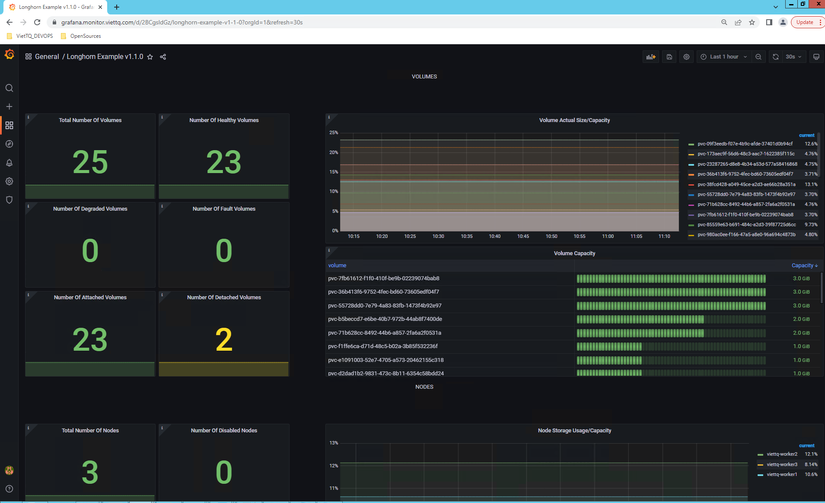This screenshot has height=503, width=825.
Task: Click the Create plus icon in sidebar
Action: [9, 106]
